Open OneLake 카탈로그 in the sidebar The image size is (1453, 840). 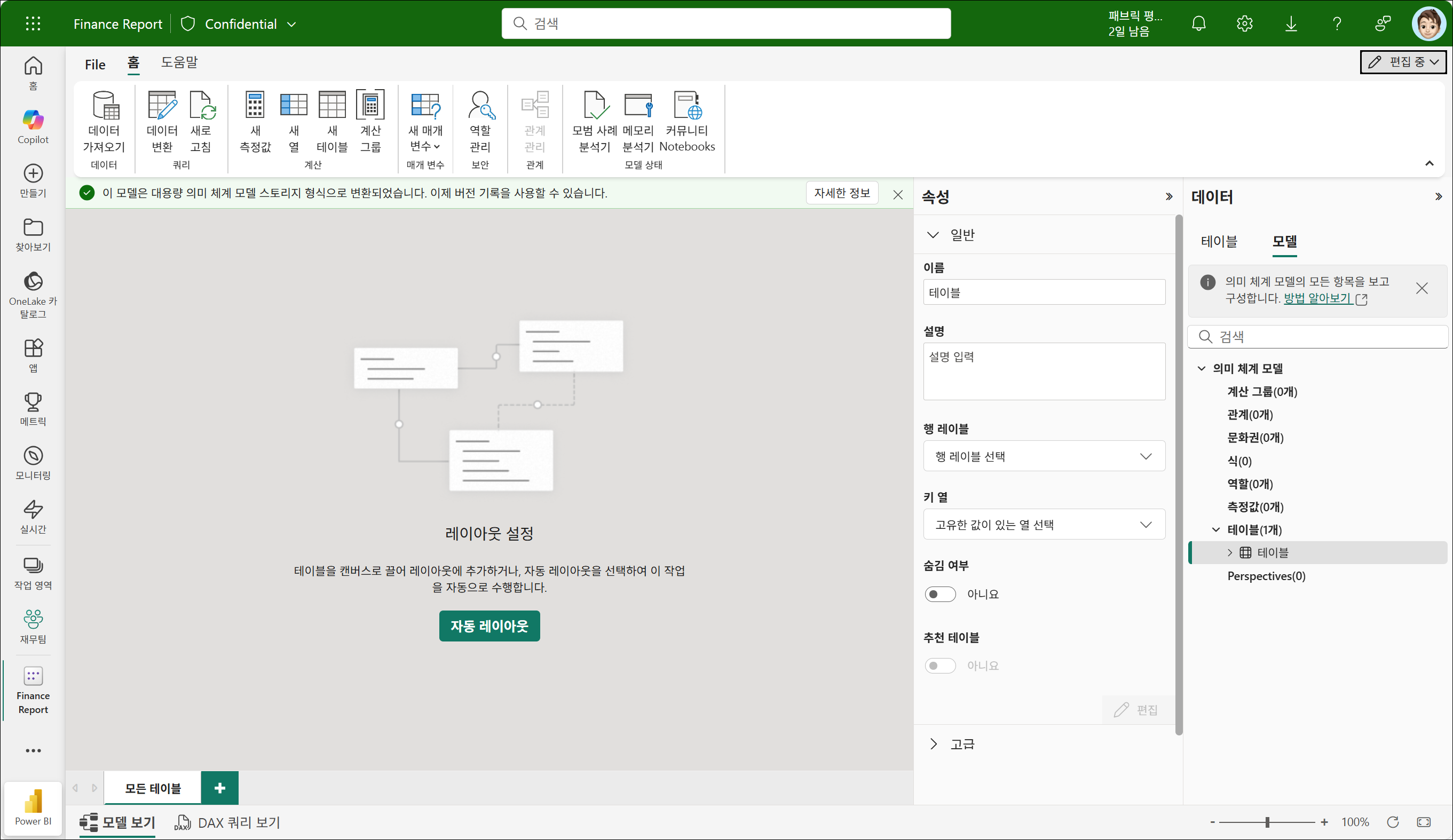(x=33, y=282)
